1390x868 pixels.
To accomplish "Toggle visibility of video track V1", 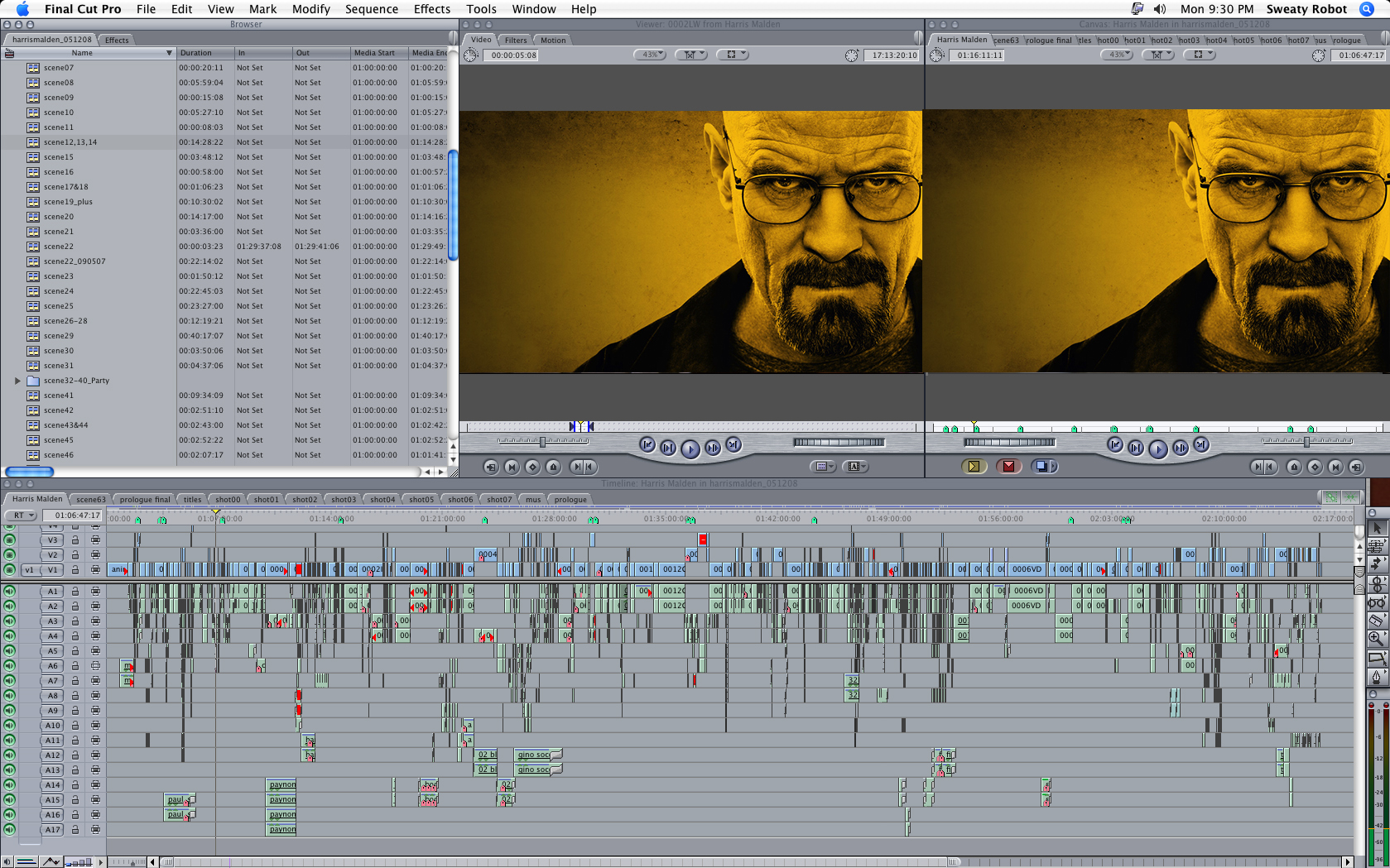I will coord(10,569).
